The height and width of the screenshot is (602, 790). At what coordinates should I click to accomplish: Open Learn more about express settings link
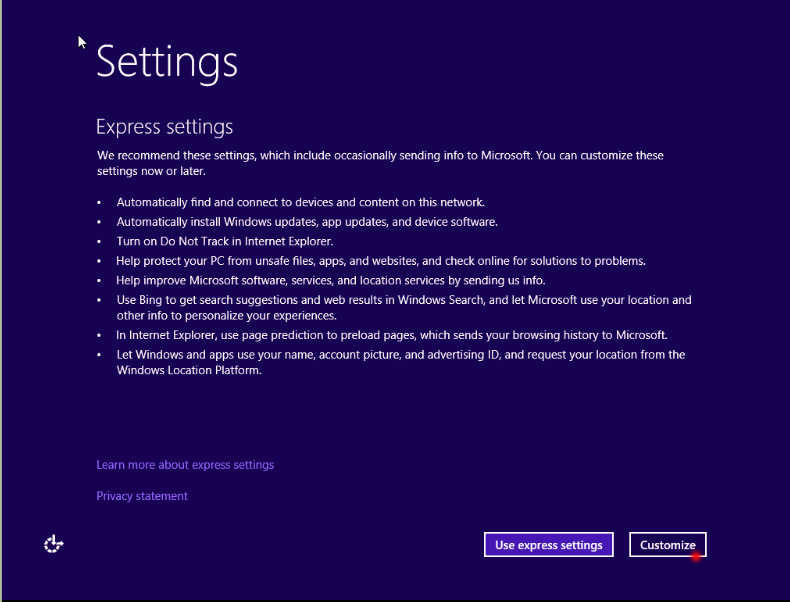click(185, 464)
